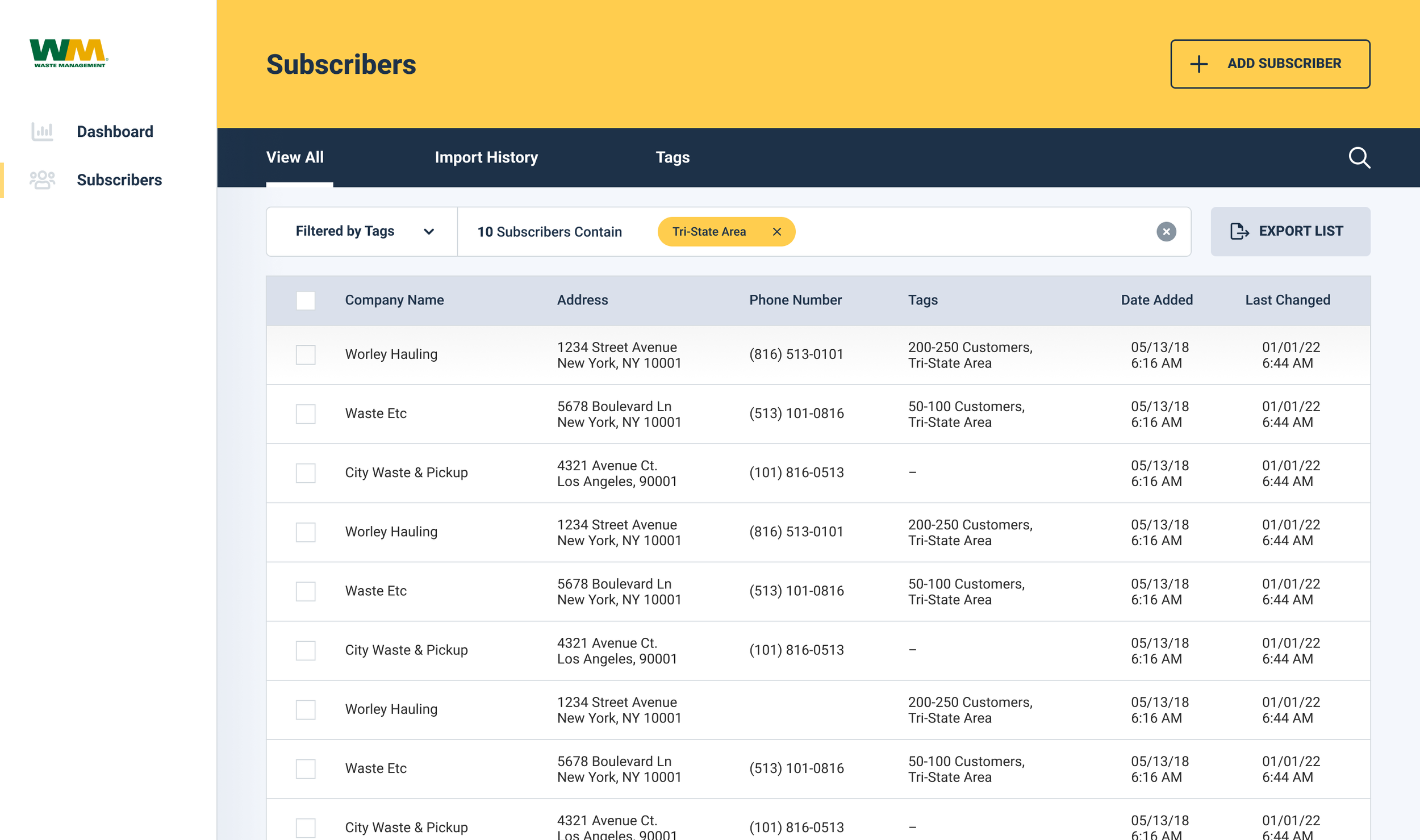Click the yellow Tri-State Area tag label

click(x=709, y=232)
